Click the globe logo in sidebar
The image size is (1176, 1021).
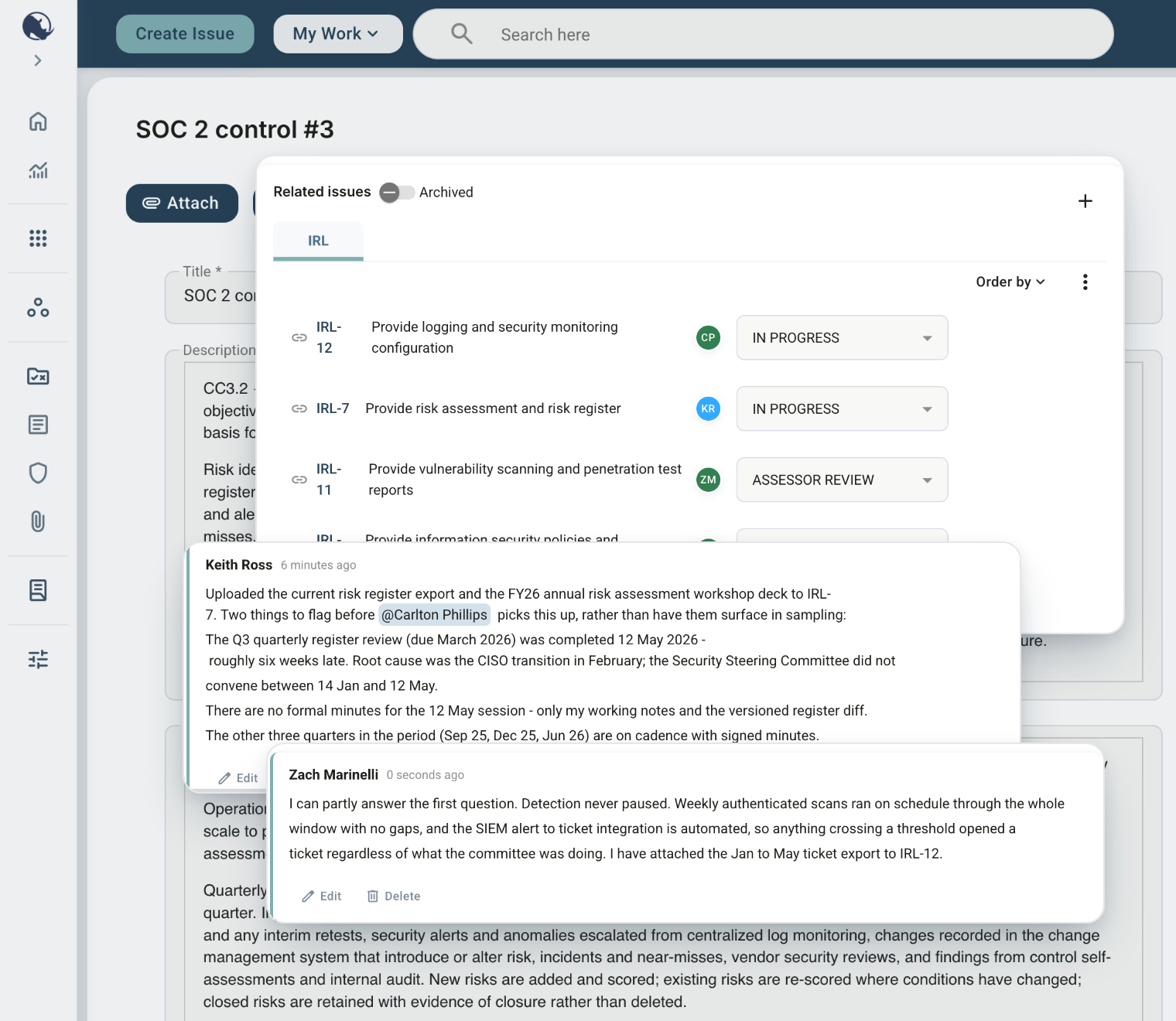click(37, 26)
